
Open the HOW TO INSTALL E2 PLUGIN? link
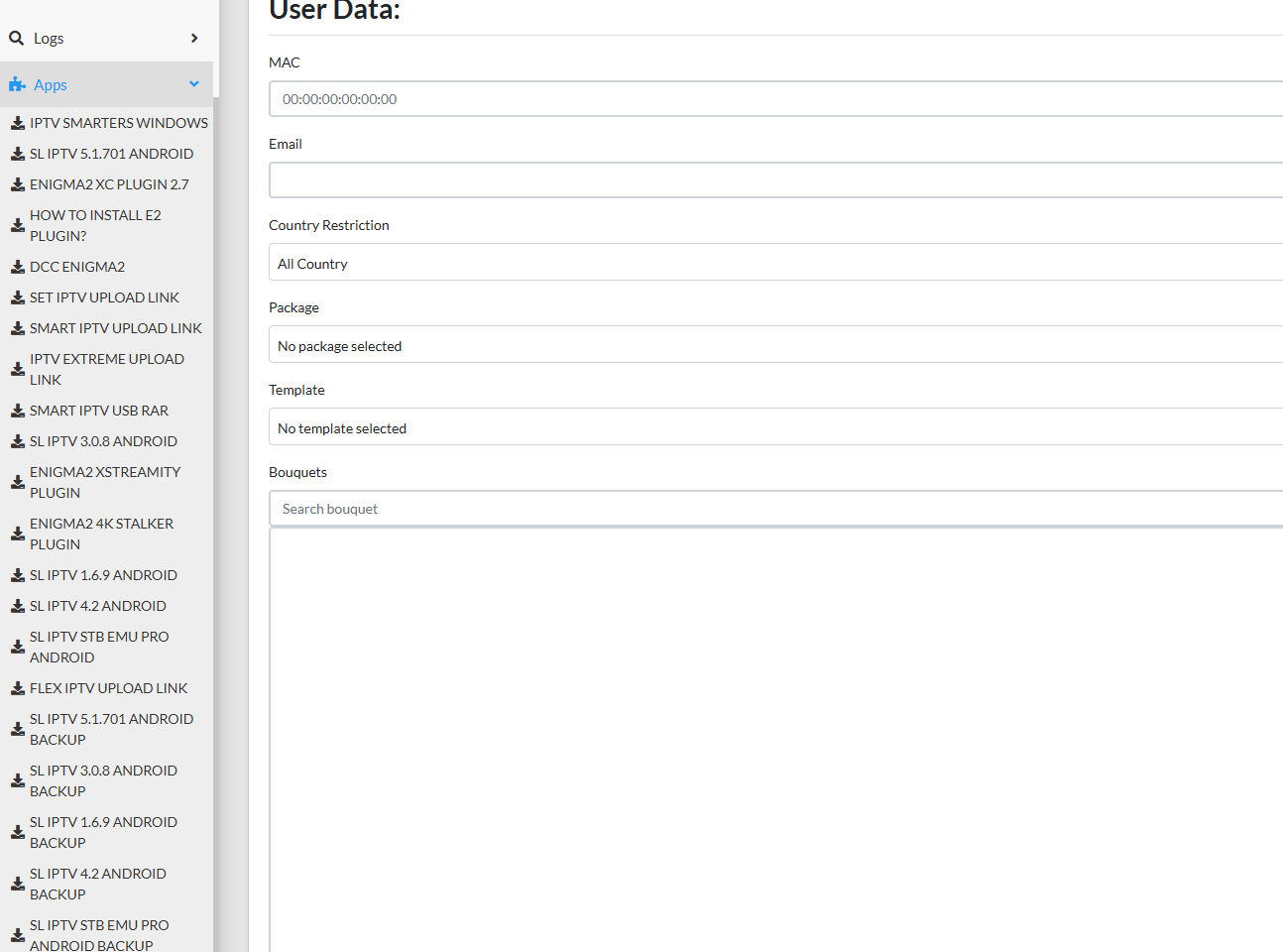point(95,225)
